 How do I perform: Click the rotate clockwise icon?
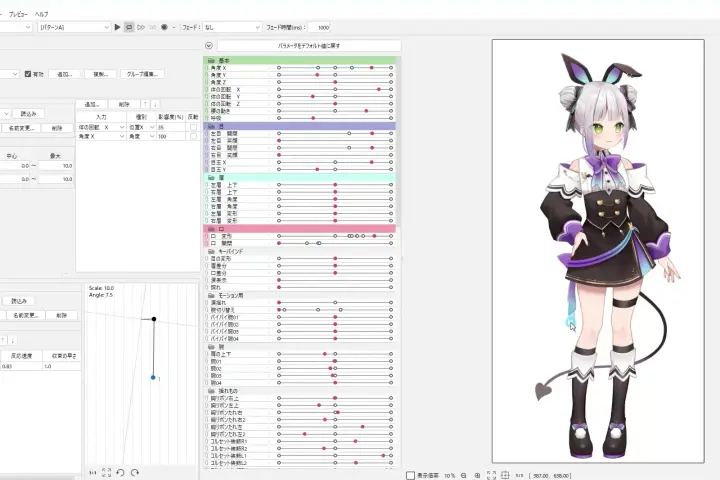[135, 472]
